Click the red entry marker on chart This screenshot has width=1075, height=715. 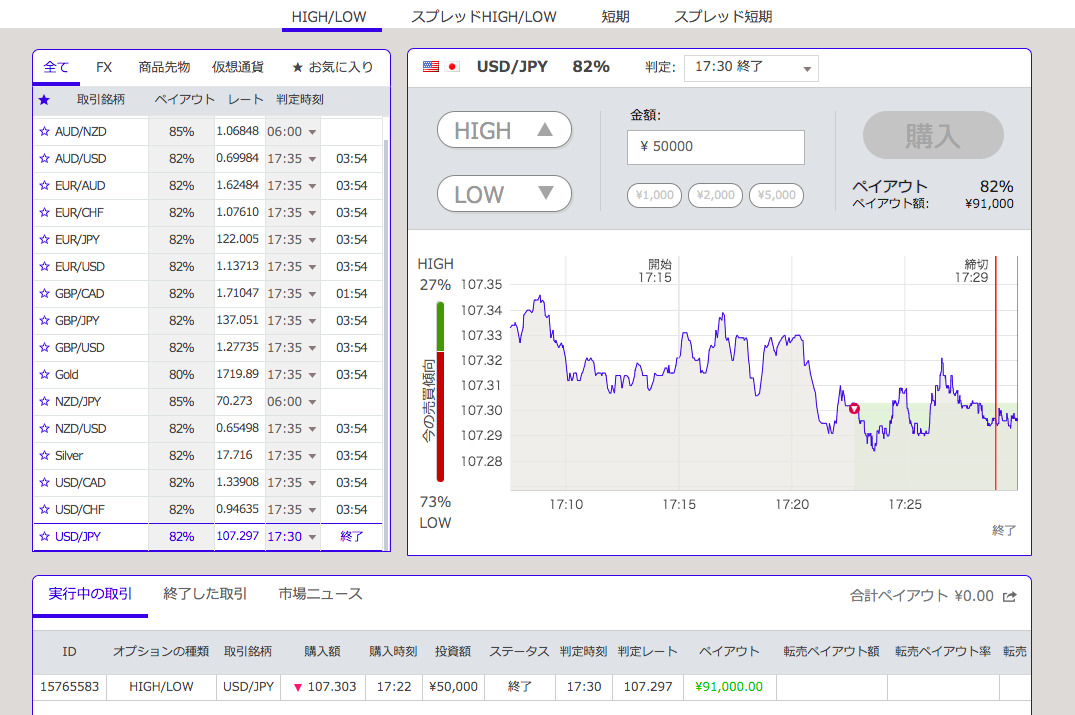854,408
